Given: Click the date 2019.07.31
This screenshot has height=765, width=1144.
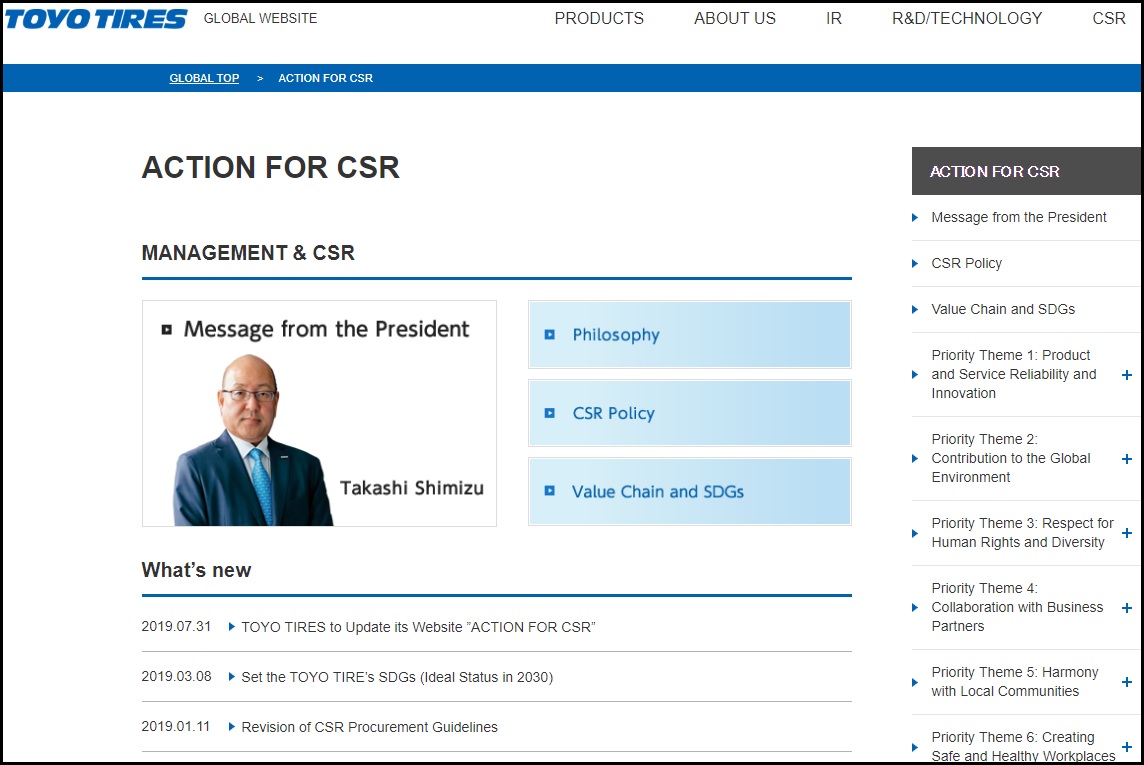Looking at the screenshot, I should point(177,626).
